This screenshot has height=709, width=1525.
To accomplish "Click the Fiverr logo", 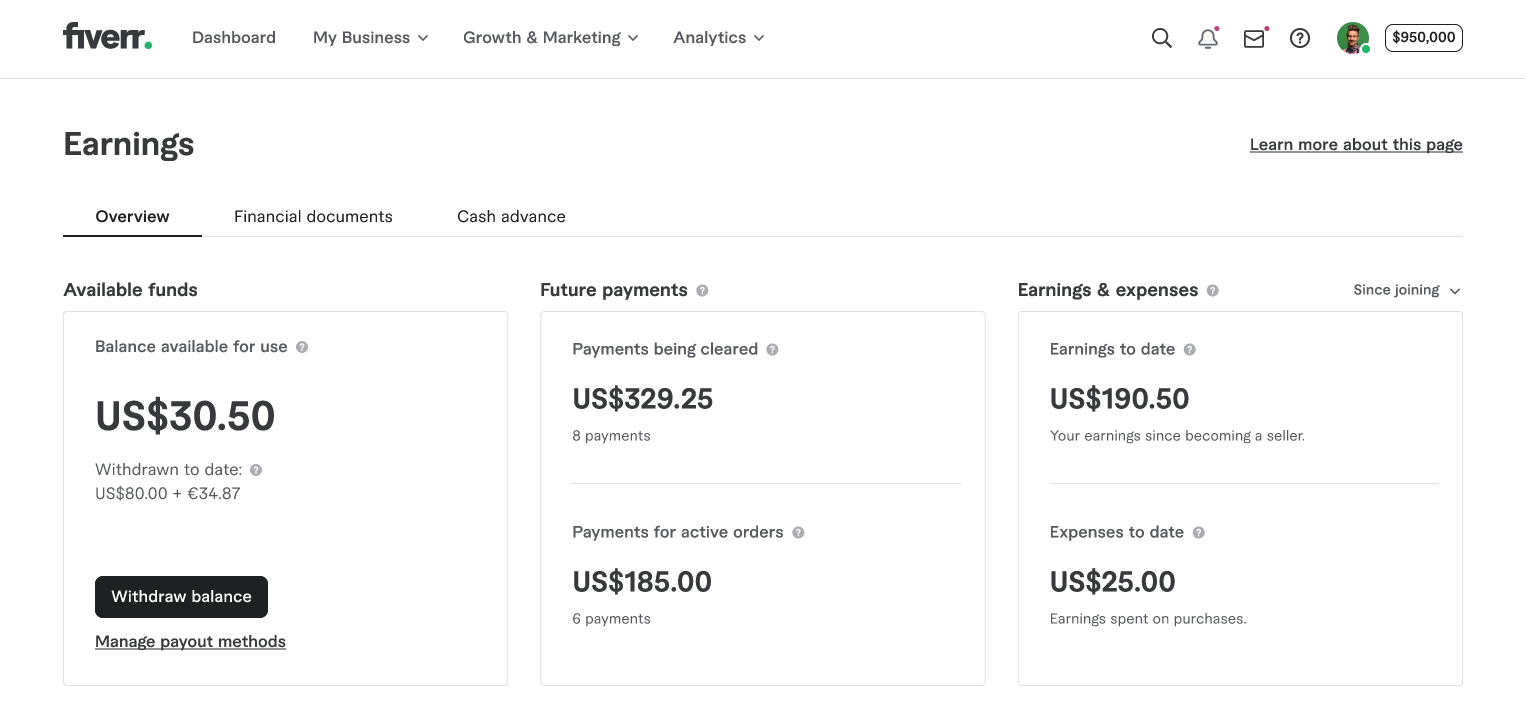I will (107, 37).
